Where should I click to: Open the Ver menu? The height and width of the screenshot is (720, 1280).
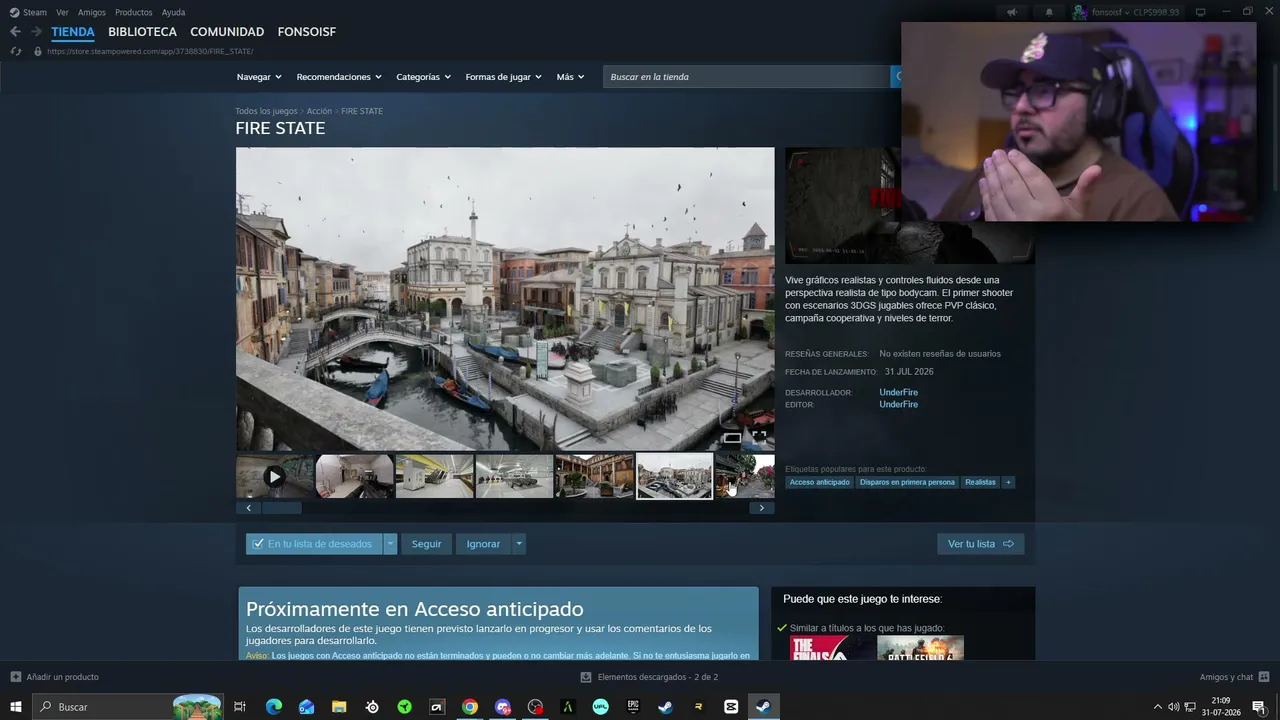click(x=62, y=12)
